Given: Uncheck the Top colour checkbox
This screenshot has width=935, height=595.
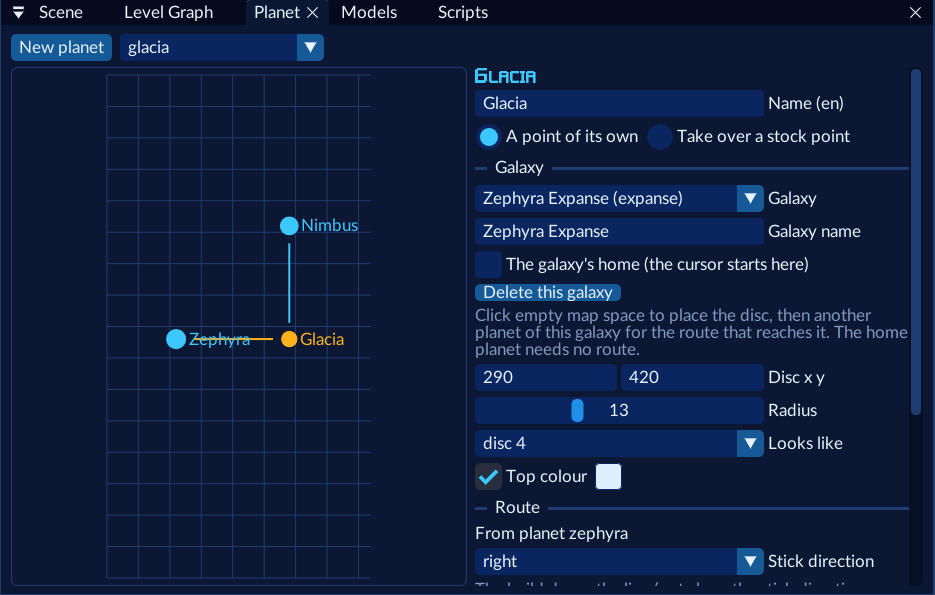Looking at the screenshot, I should pos(488,476).
